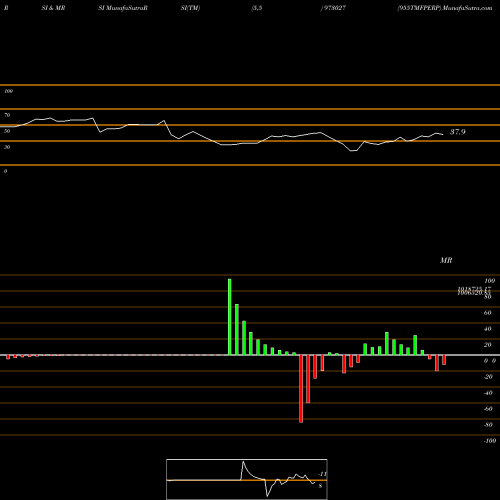The height and width of the screenshot is (500, 500).
Task: Click the MR axis label '60'
Action: point(487,313)
